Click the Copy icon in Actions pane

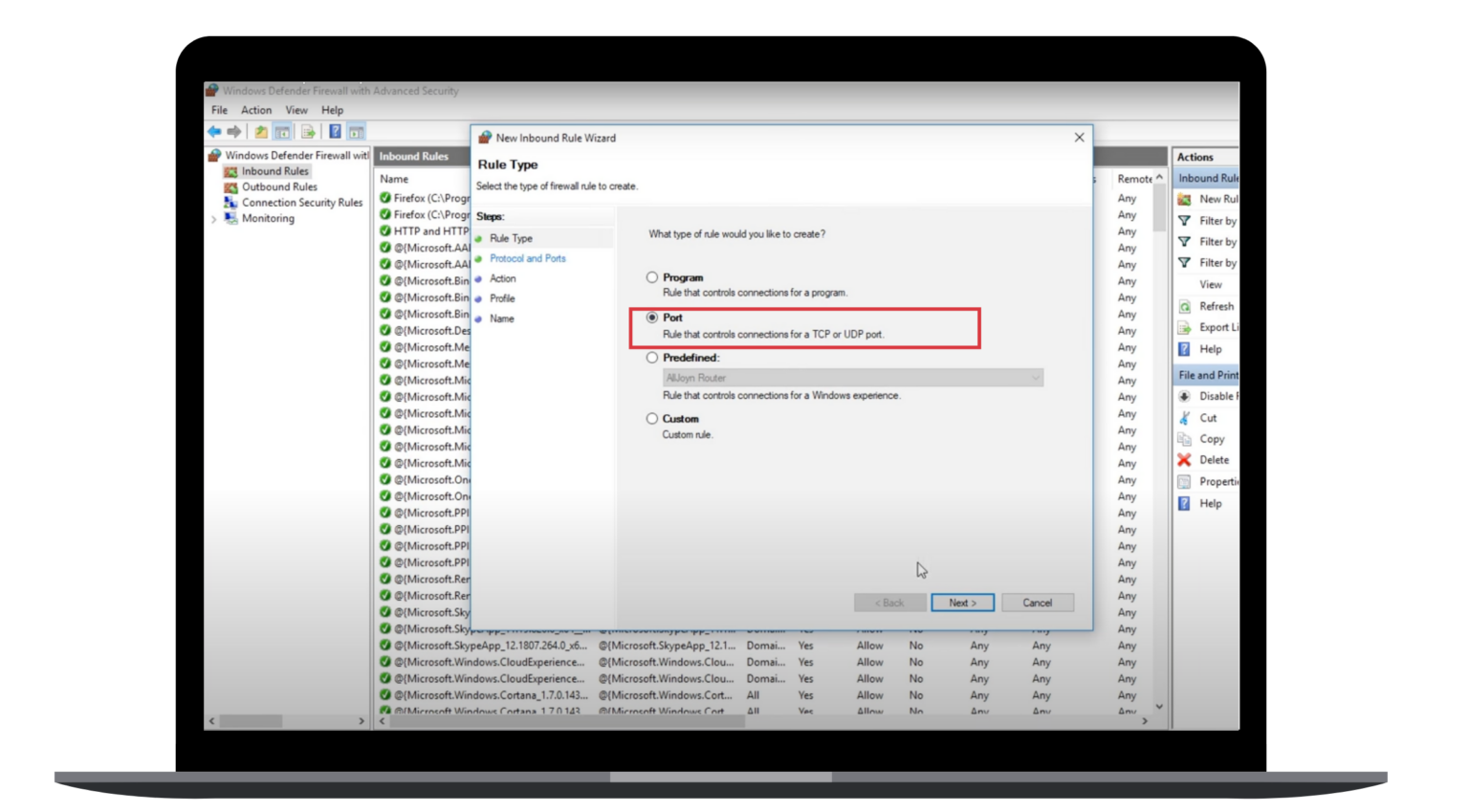1184,439
